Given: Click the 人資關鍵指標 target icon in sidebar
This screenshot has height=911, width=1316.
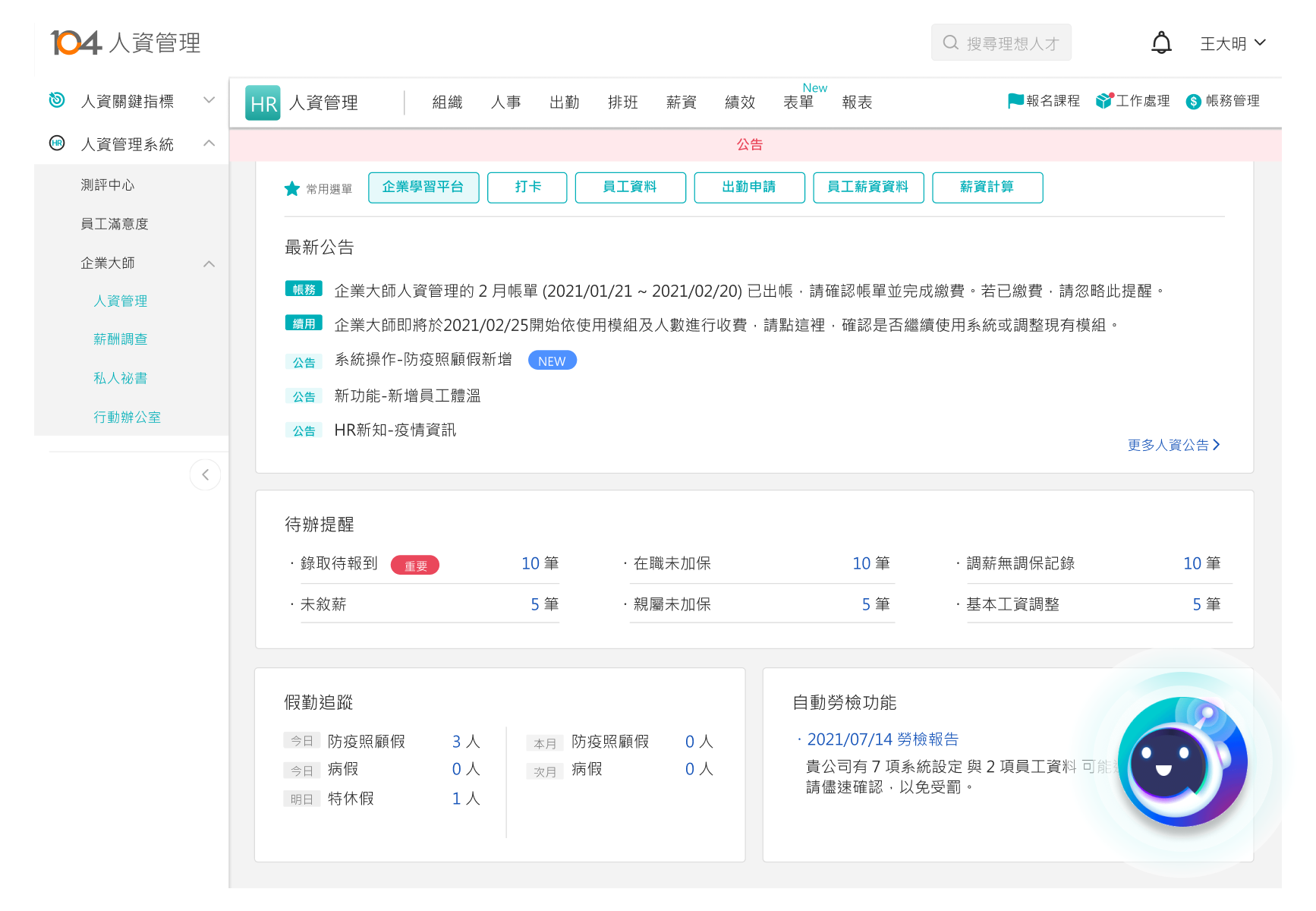Looking at the screenshot, I should (57, 100).
